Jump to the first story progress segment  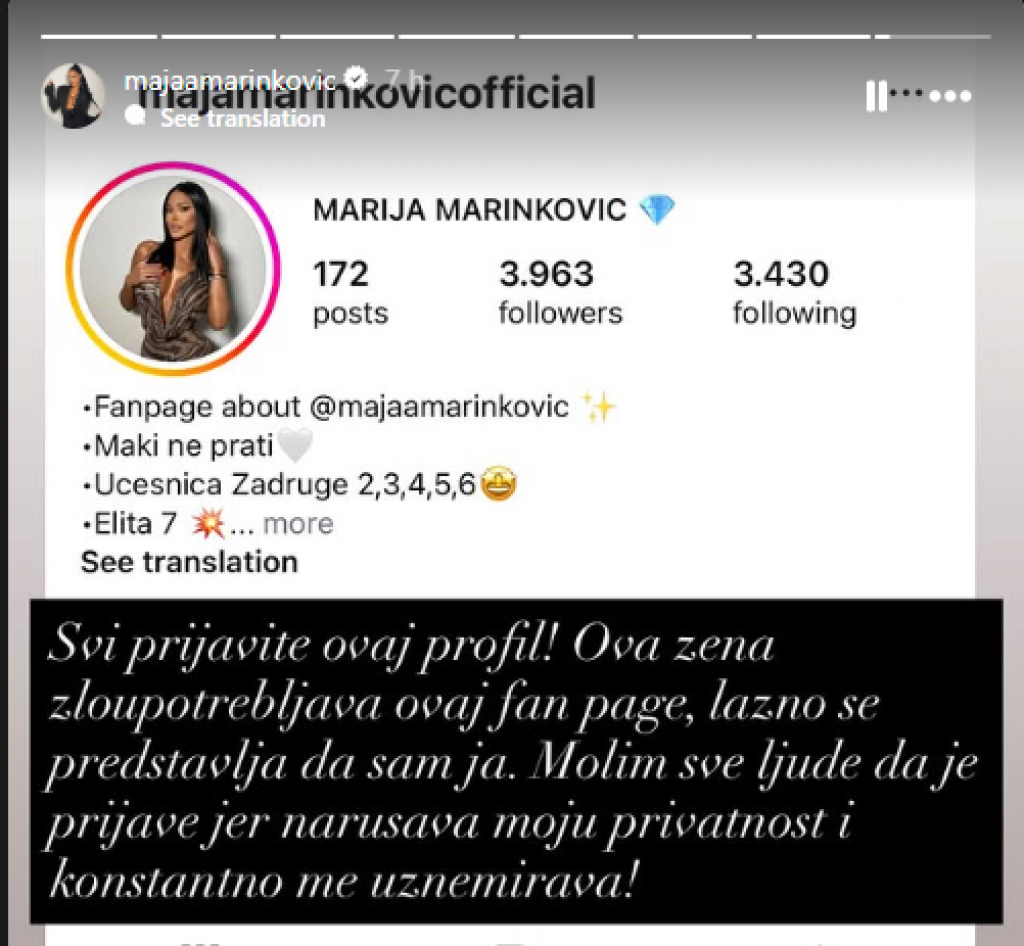point(99,37)
